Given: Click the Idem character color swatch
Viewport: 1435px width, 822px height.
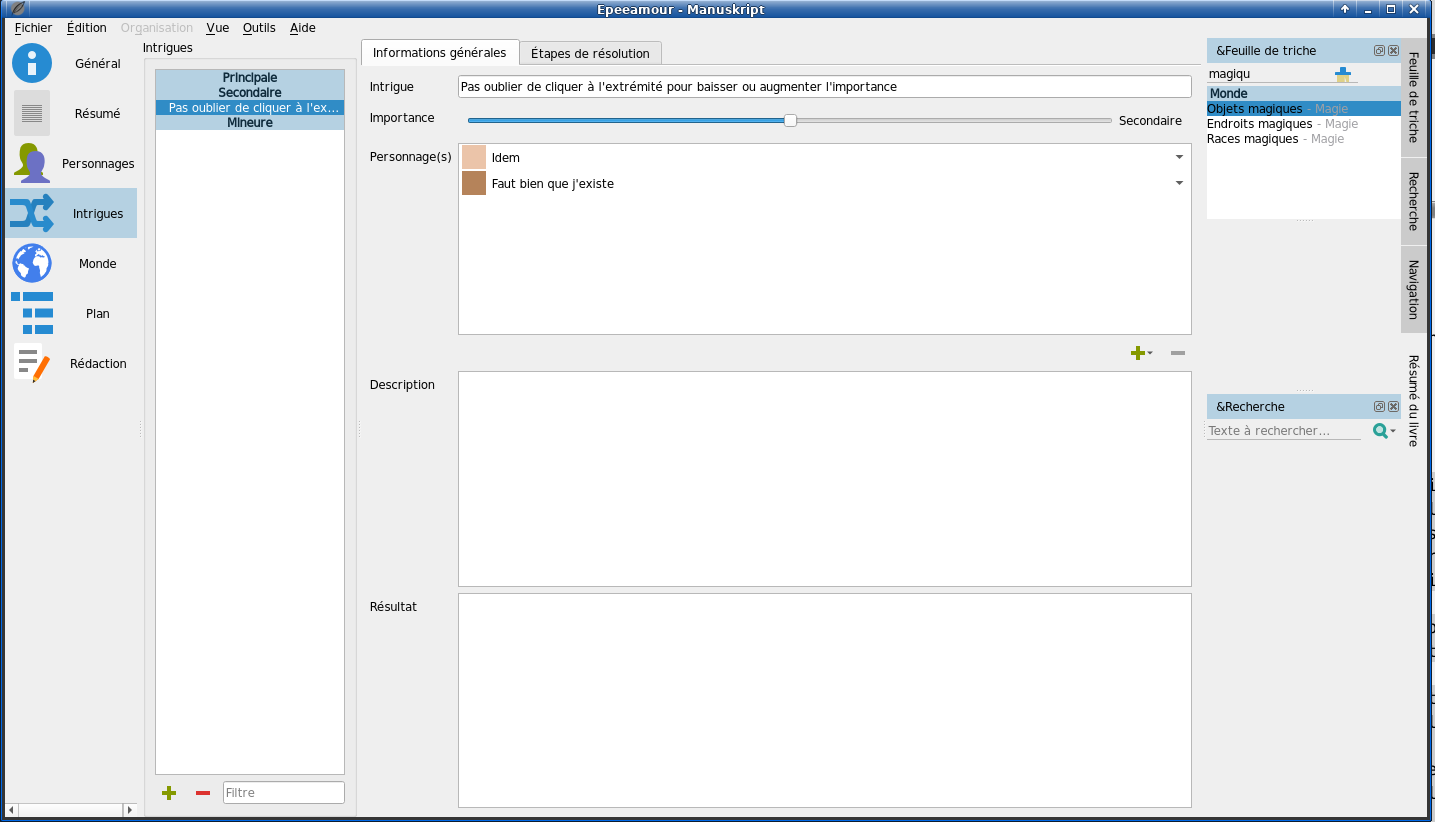Looking at the screenshot, I should click(x=474, y=157).
